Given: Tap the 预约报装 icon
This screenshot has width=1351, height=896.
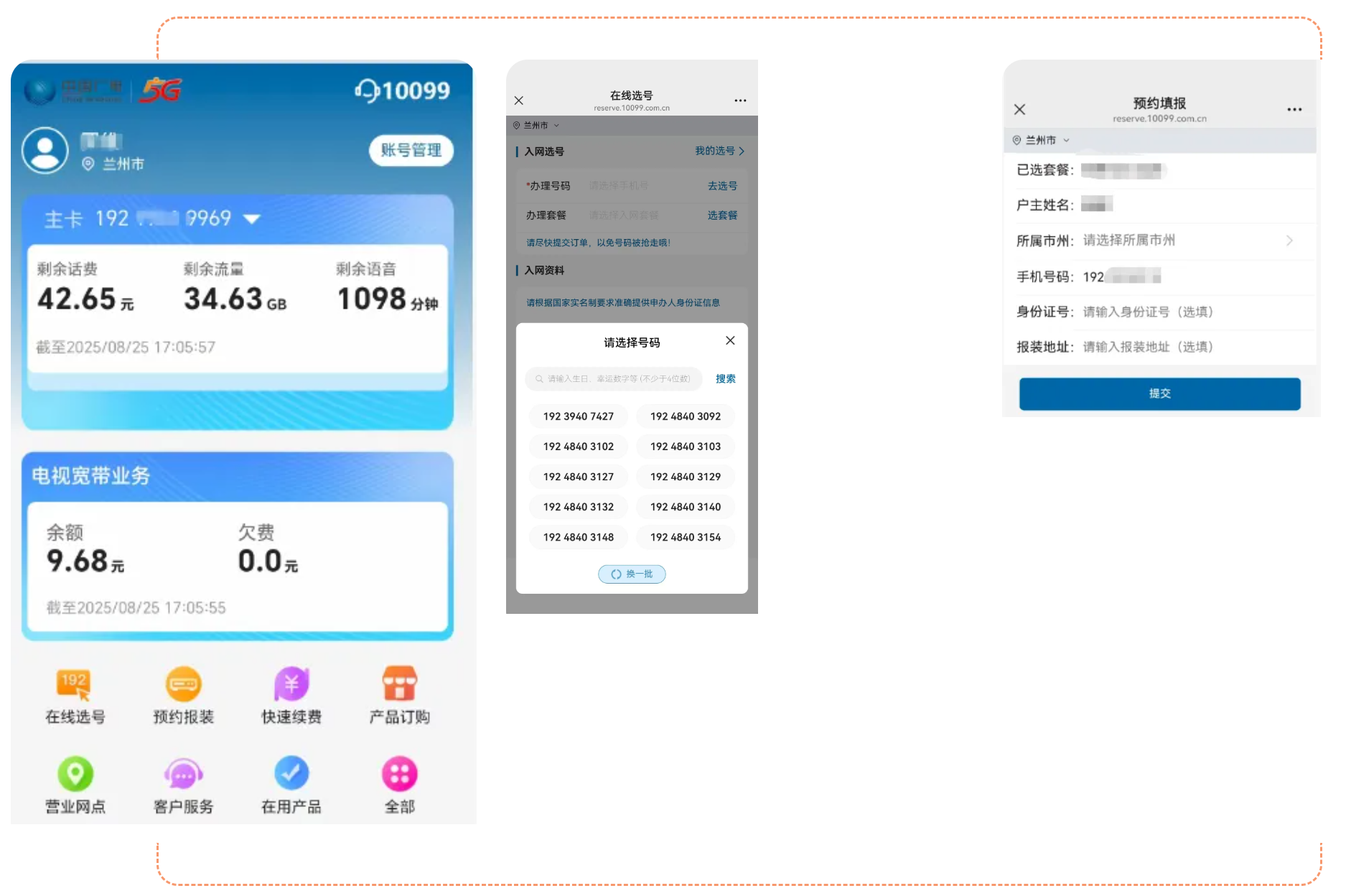Looking at the screenshot, I should pyautogui.click(x=183, y=685).
